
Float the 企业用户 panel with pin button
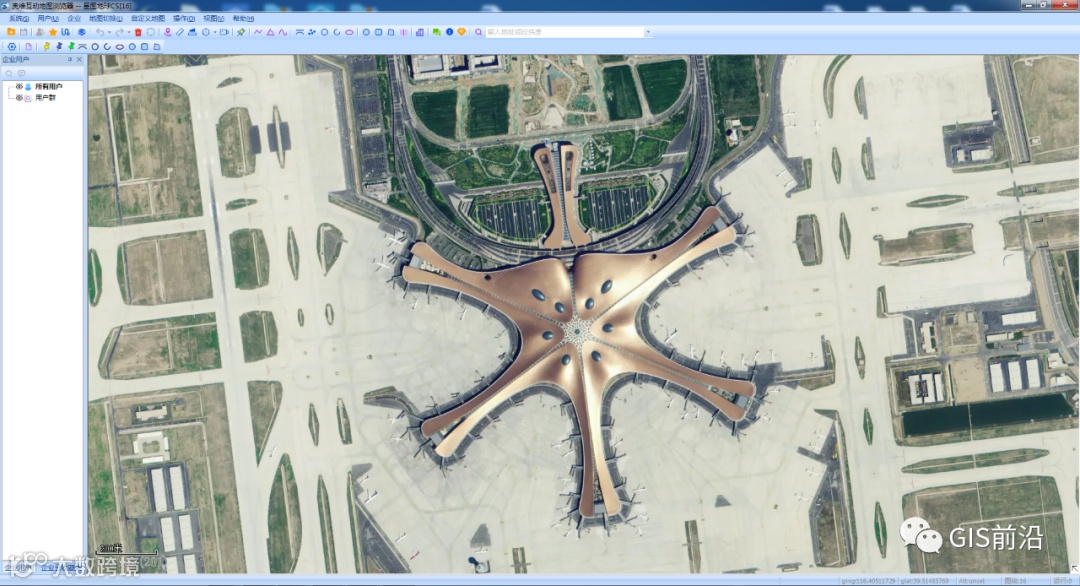click(x=70, y=59)
